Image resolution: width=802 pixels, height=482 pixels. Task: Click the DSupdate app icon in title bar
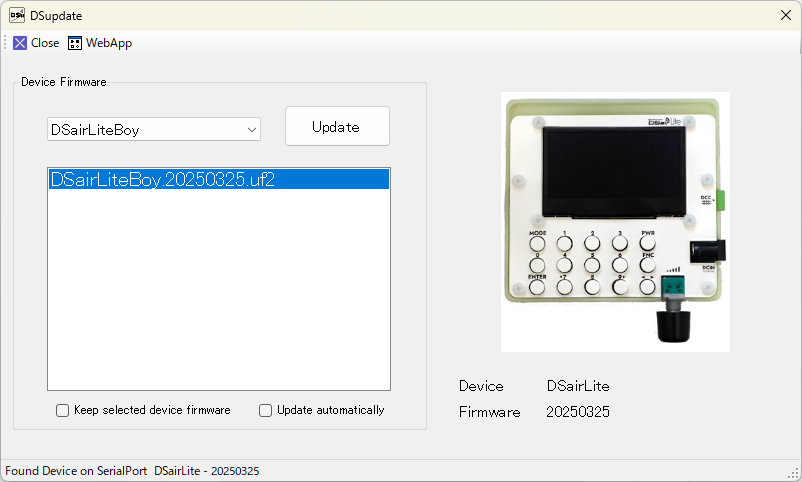point(17,15)
